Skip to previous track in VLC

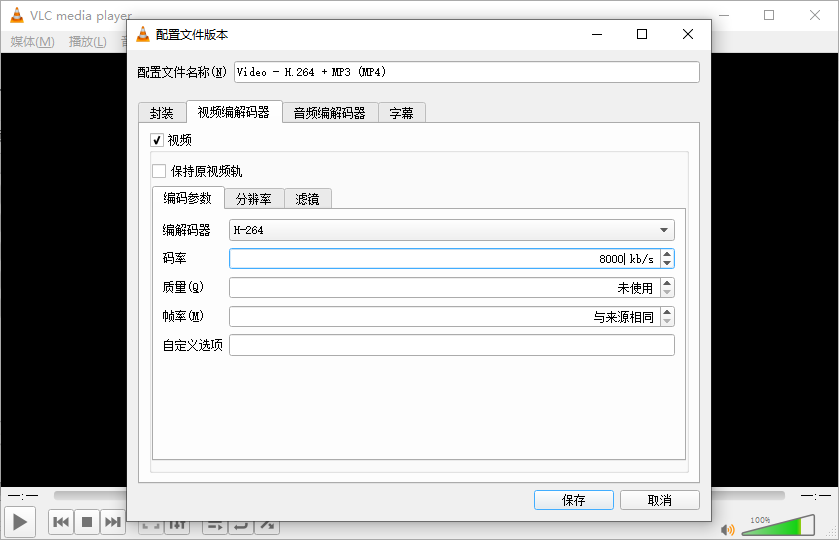(x=61, y=522)
